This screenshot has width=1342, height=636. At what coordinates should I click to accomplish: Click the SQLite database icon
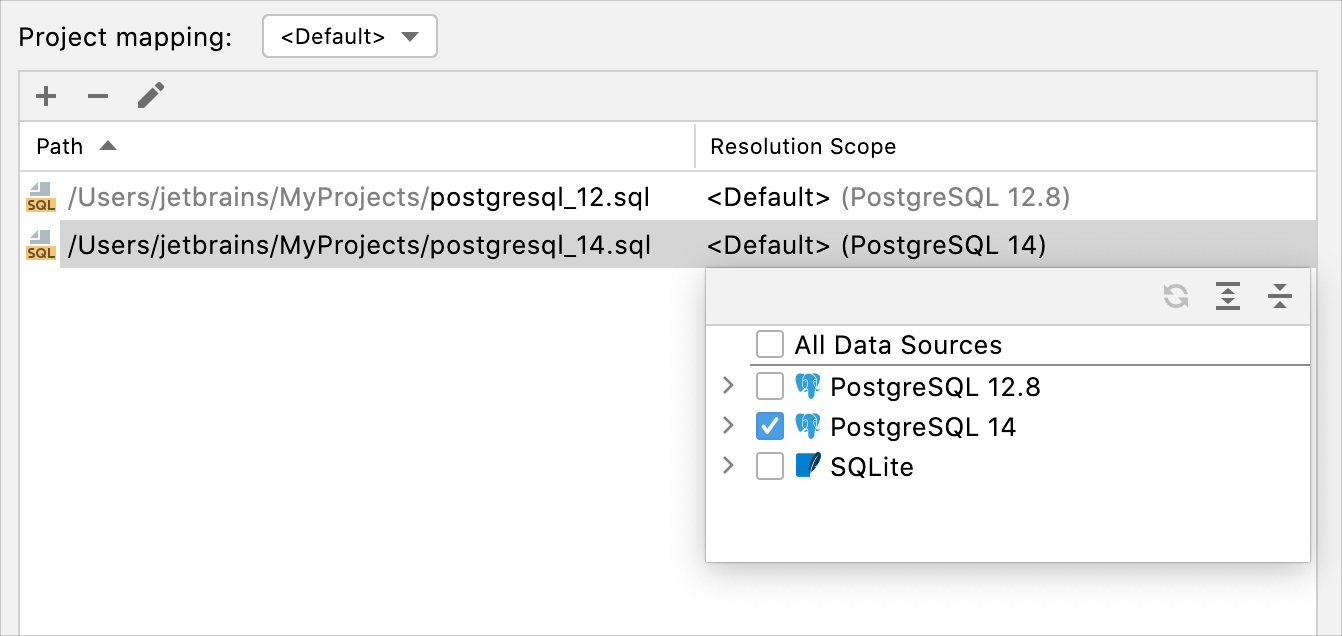pos(810,466)
